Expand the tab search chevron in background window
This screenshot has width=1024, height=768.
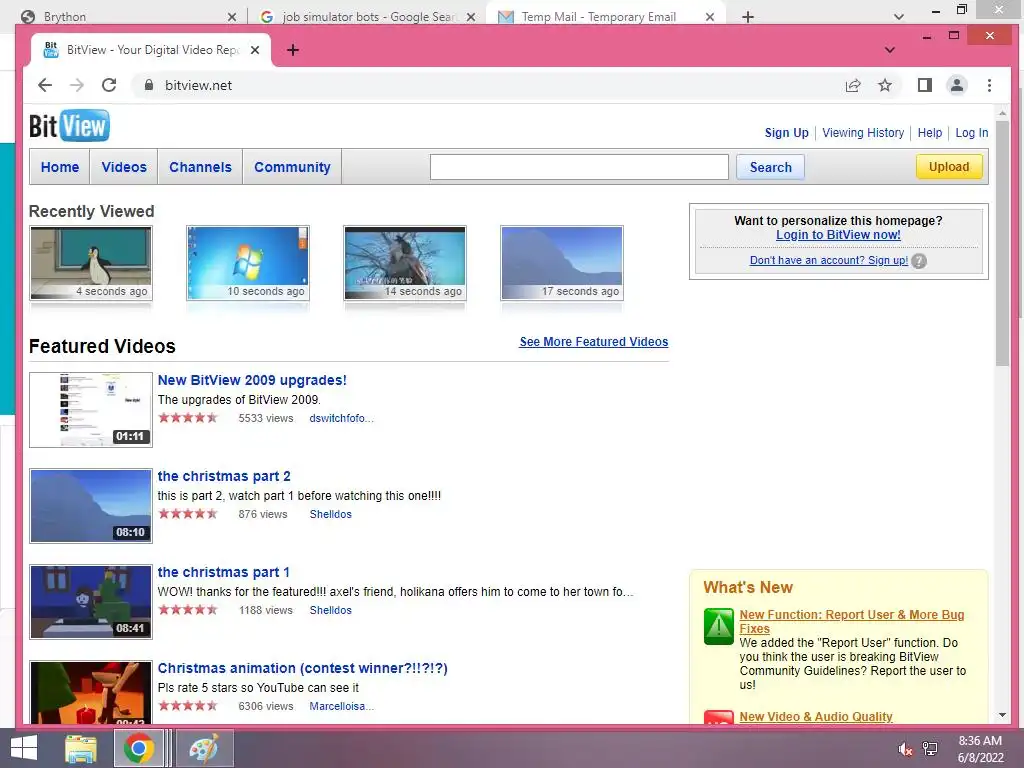click(x=899, y=17)
